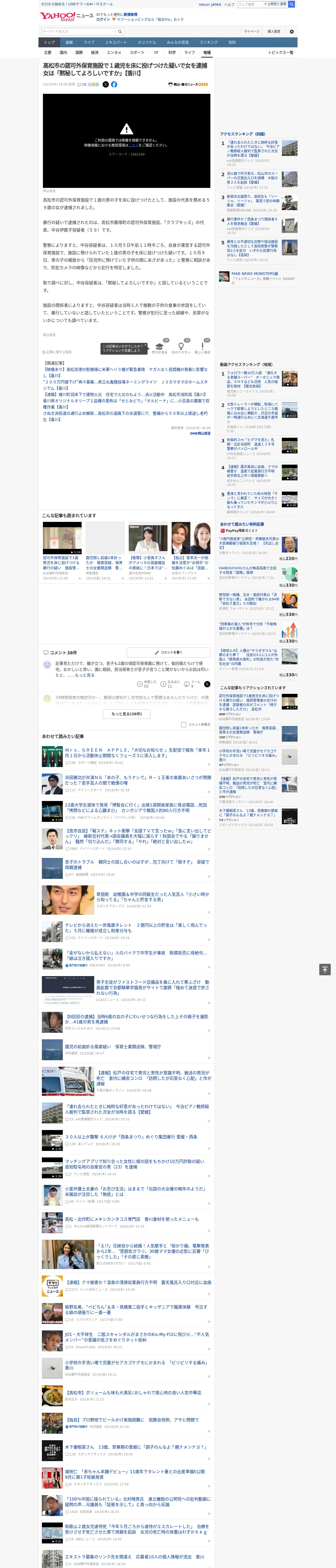
Task: Share the article on Facebook
Action: click(114, 85)
